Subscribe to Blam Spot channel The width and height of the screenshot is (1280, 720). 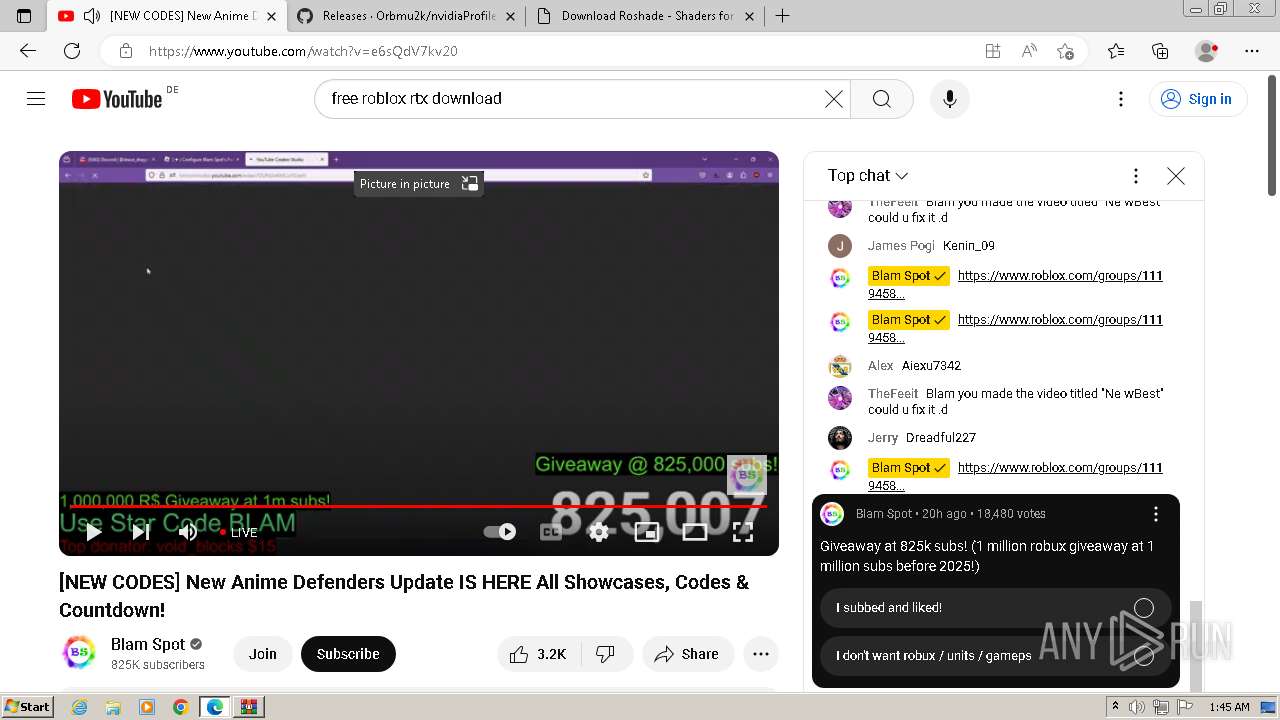click(x=348, y=654)
